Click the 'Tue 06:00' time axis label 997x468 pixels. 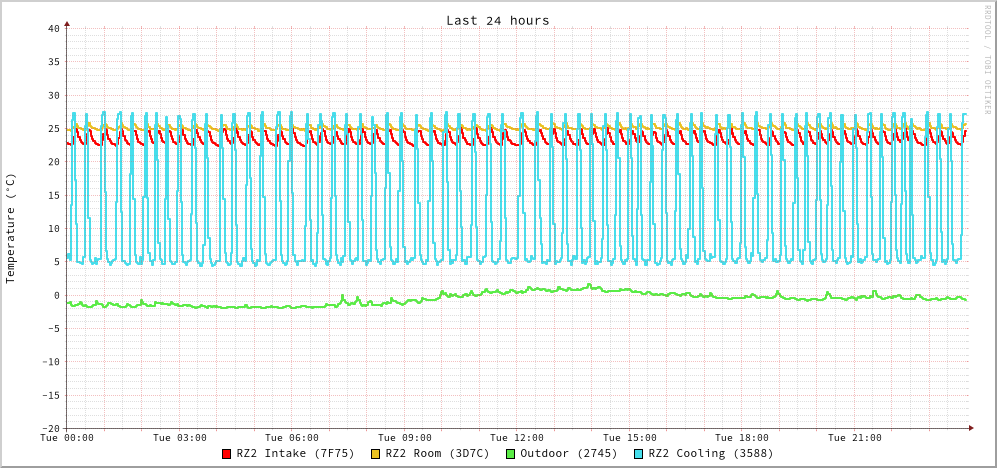(x=292, y=438)
